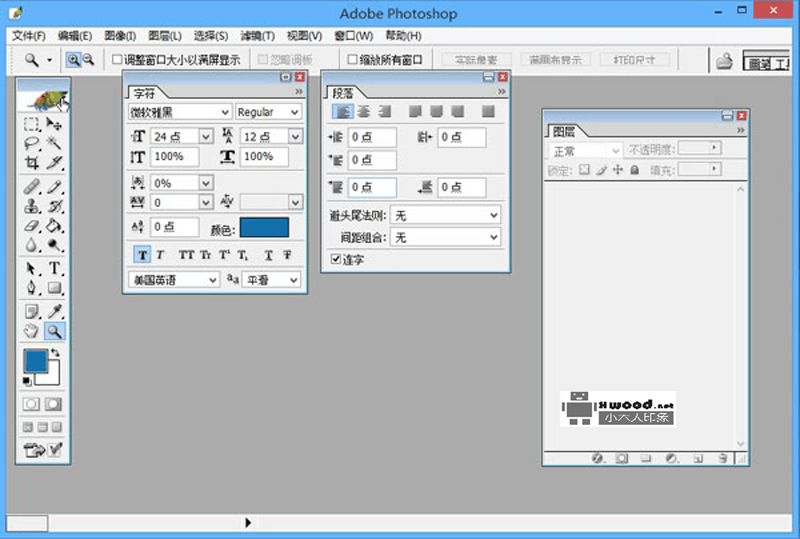Open the 图层(L) menu
800x539 pixels.
165,36
